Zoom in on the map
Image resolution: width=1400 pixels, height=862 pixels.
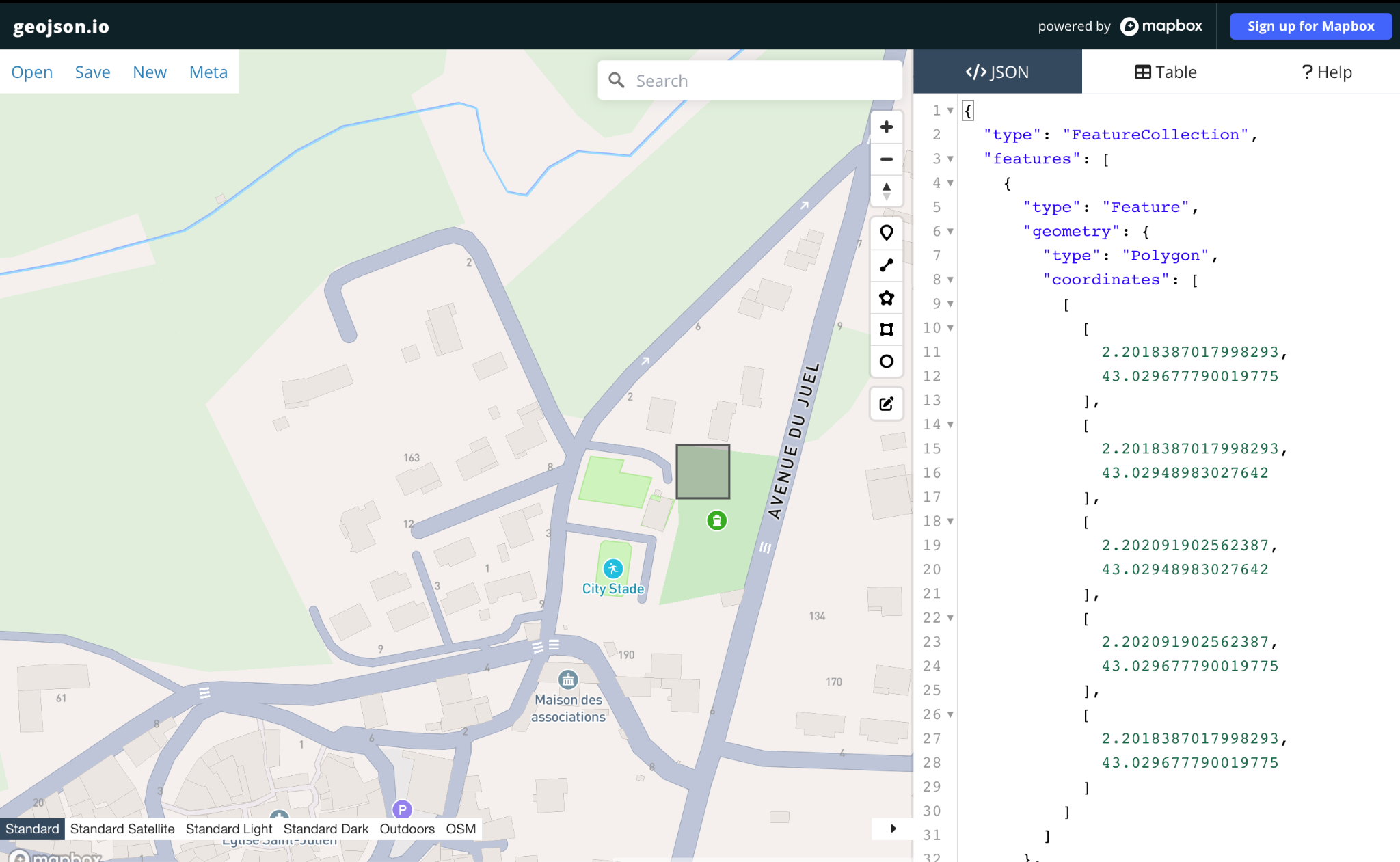pyautogui.click(x=886, y=126)
